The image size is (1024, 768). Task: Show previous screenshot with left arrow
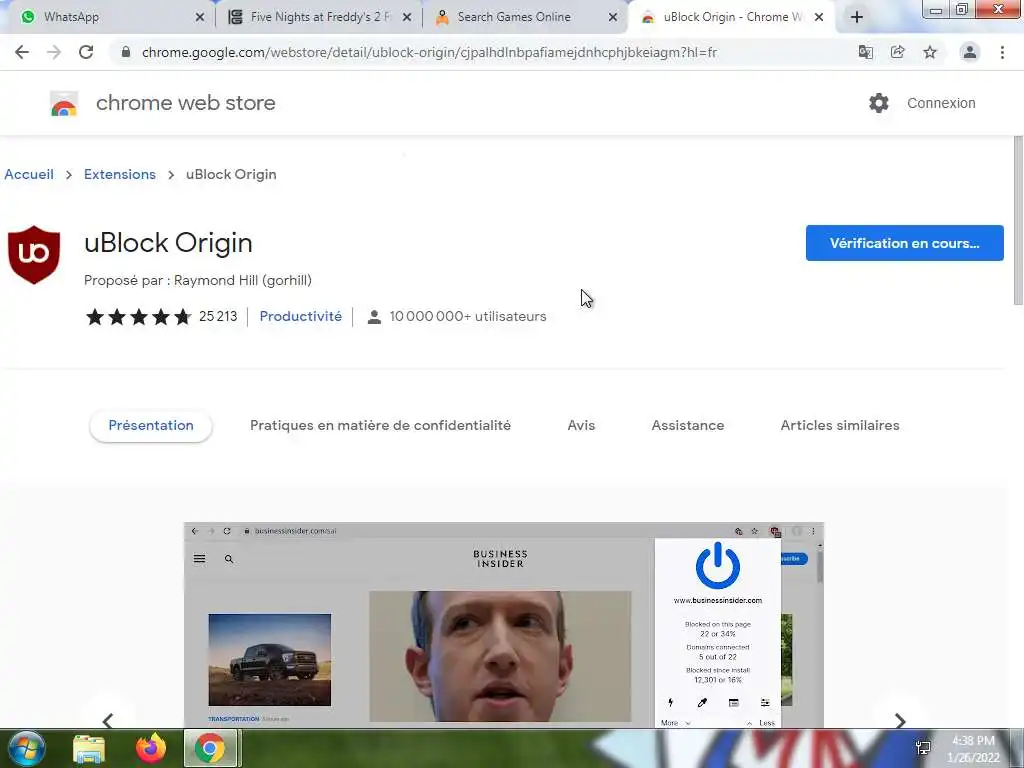pyautogui.click(x=108, y=720)
